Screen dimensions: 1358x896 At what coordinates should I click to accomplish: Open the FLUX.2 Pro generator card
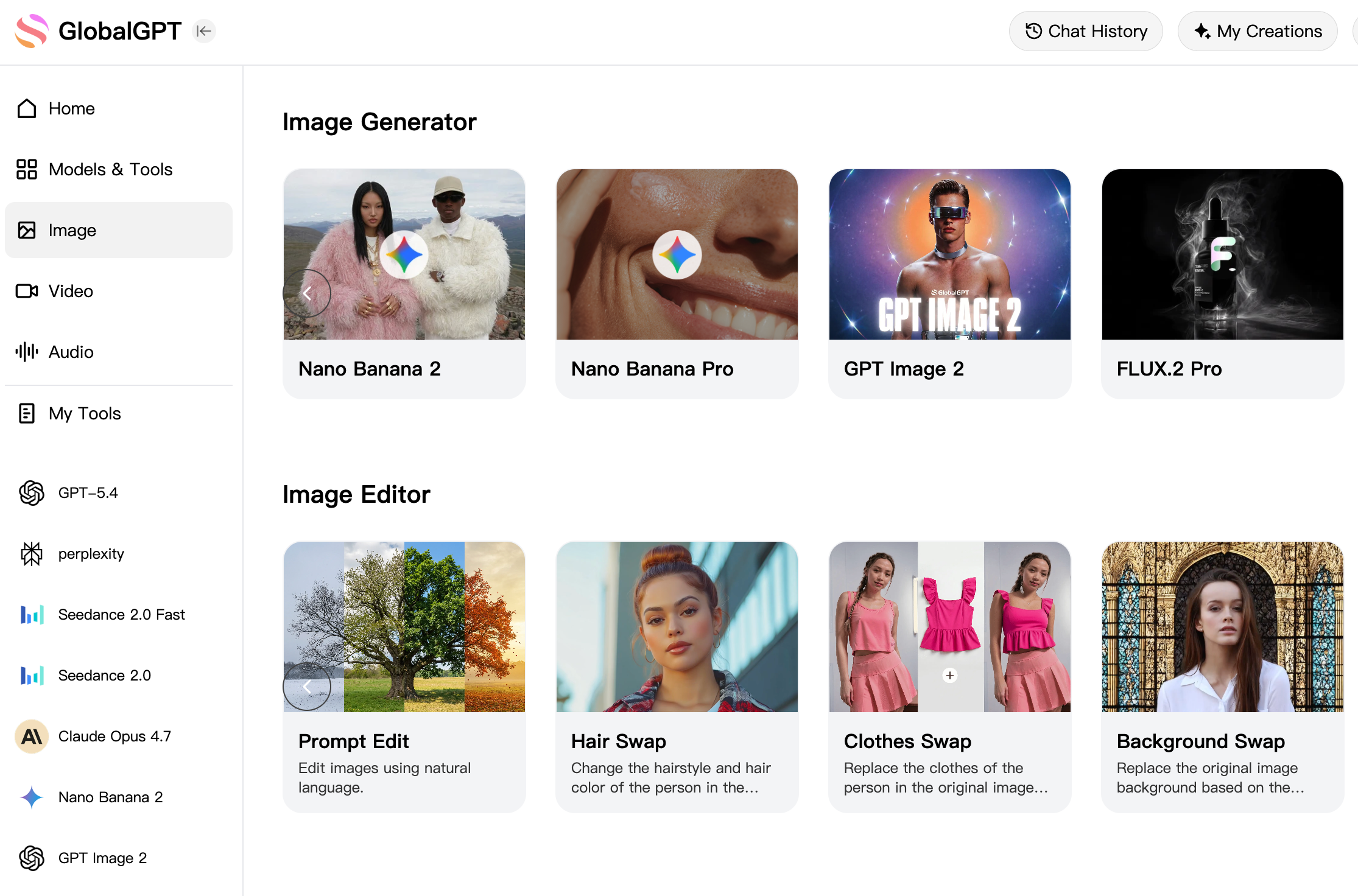point(1222,284)
